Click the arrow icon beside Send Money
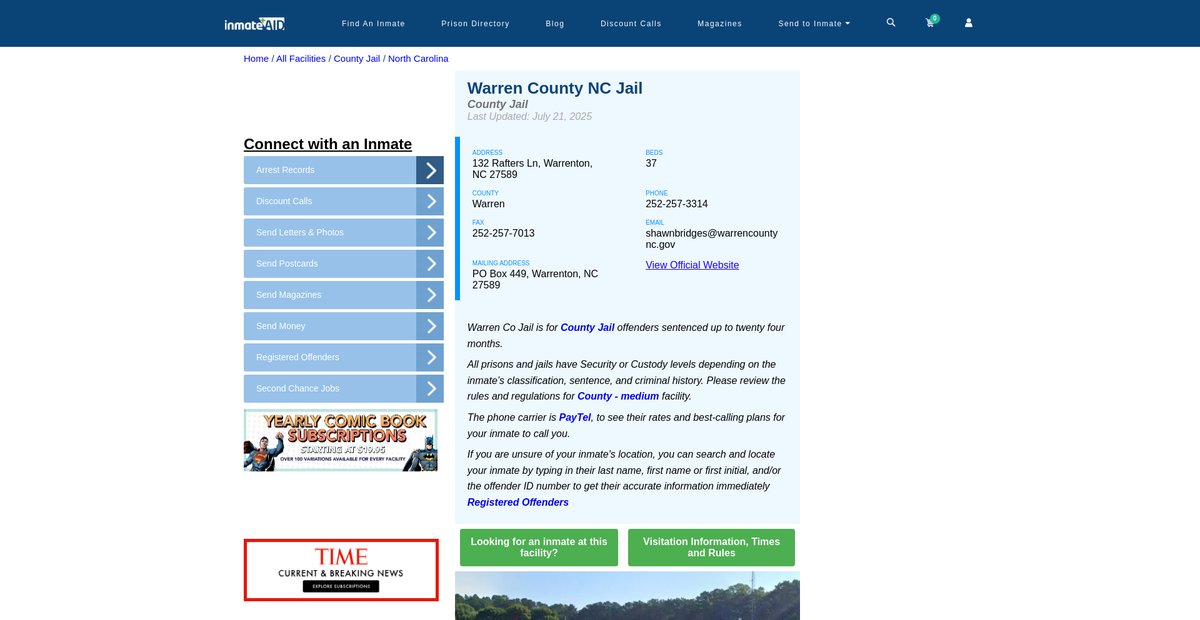Image resolution: width=1200 pixels, height=620 pixels. tap(430, 326)
